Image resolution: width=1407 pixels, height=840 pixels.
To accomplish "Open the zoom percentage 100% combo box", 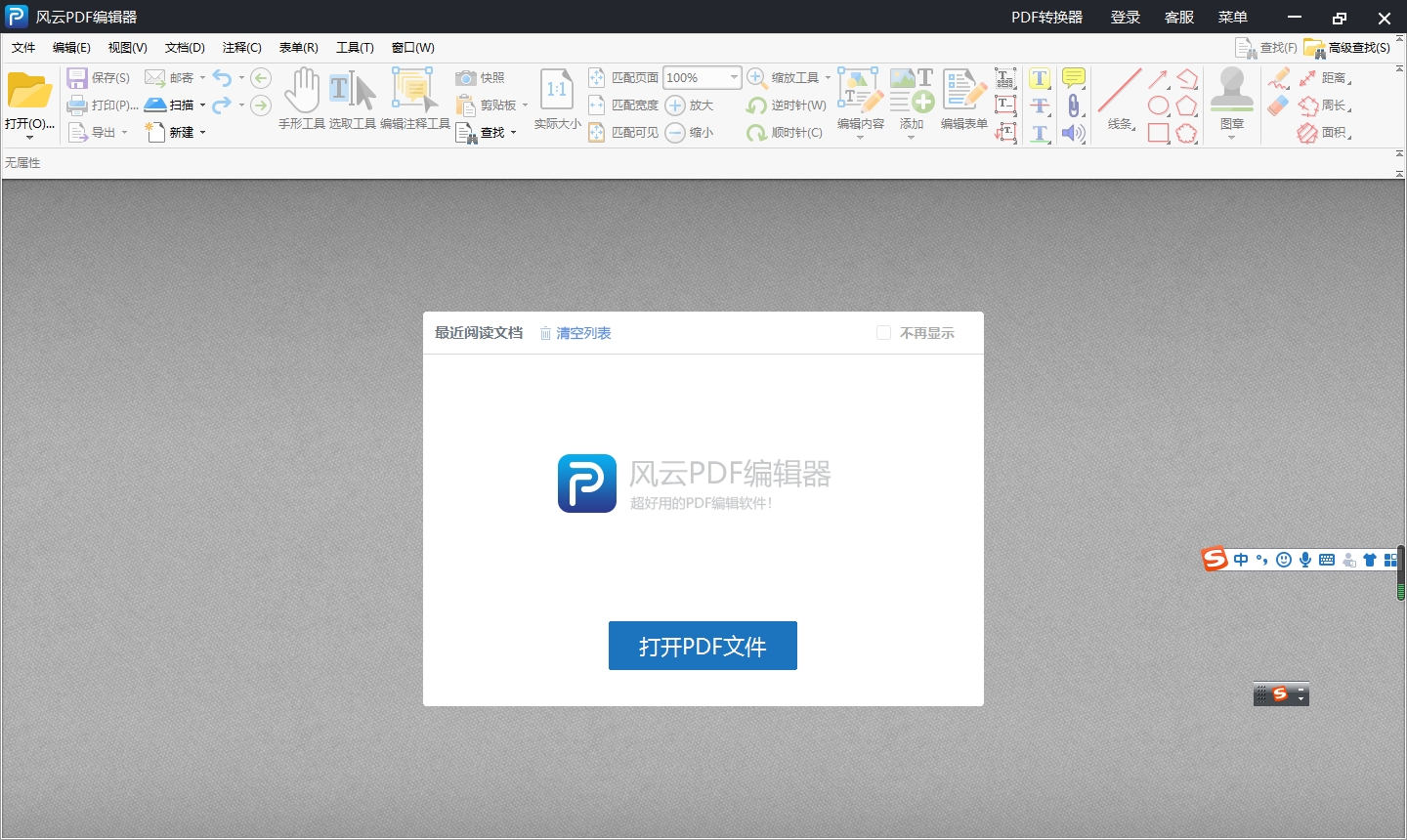I will point(703,78).
